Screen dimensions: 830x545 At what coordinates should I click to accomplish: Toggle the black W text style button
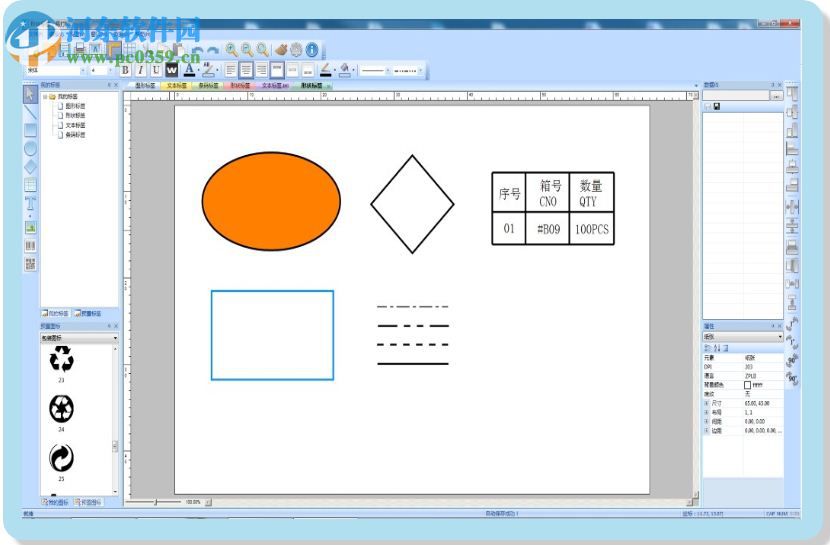pyautogui.click(x=172, y=70)
